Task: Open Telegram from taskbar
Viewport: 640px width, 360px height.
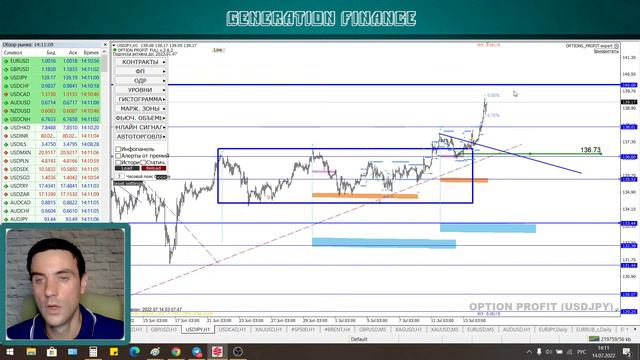Action: tap(197, 351)
